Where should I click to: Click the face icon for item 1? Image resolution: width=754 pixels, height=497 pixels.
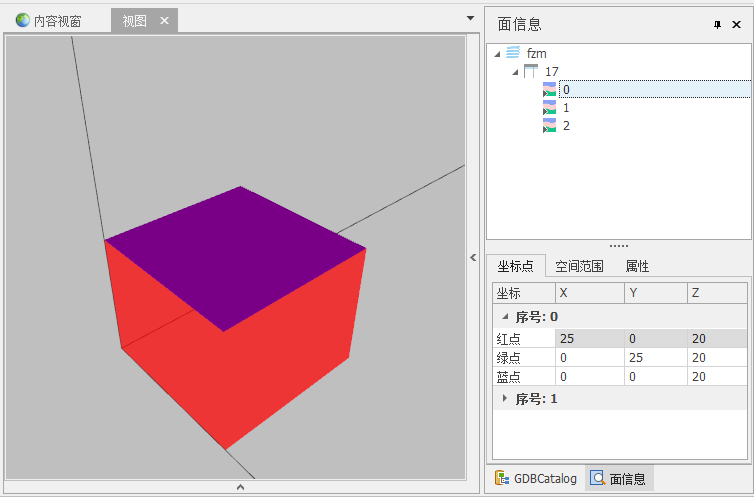(x=549, y=108)
